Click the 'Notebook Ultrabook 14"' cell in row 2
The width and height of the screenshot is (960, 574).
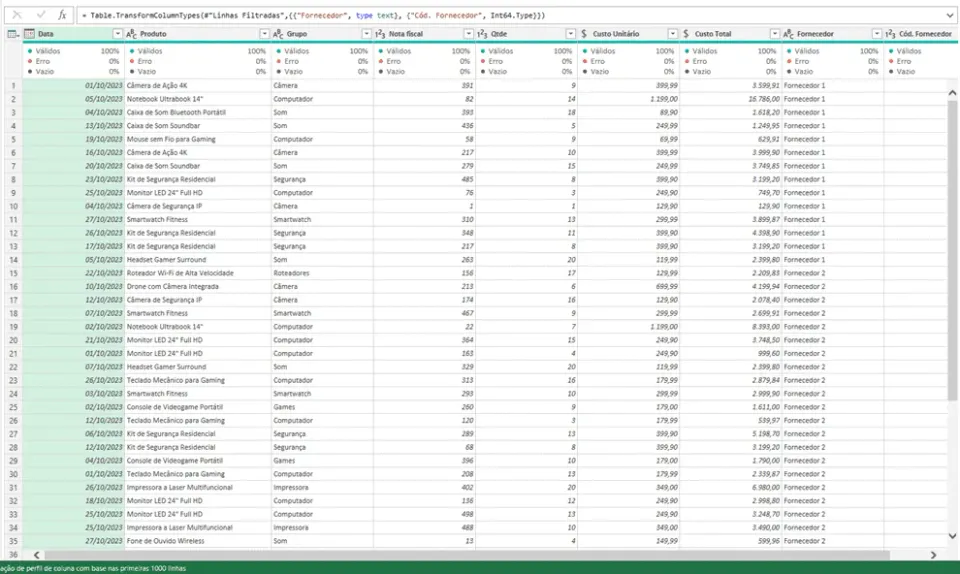(x=198, y=99)
